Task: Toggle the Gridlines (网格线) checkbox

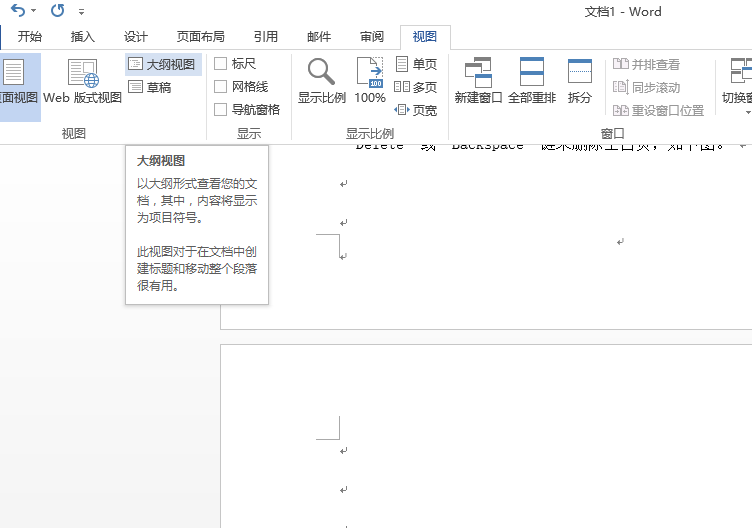Action: (x=221, y=87)
